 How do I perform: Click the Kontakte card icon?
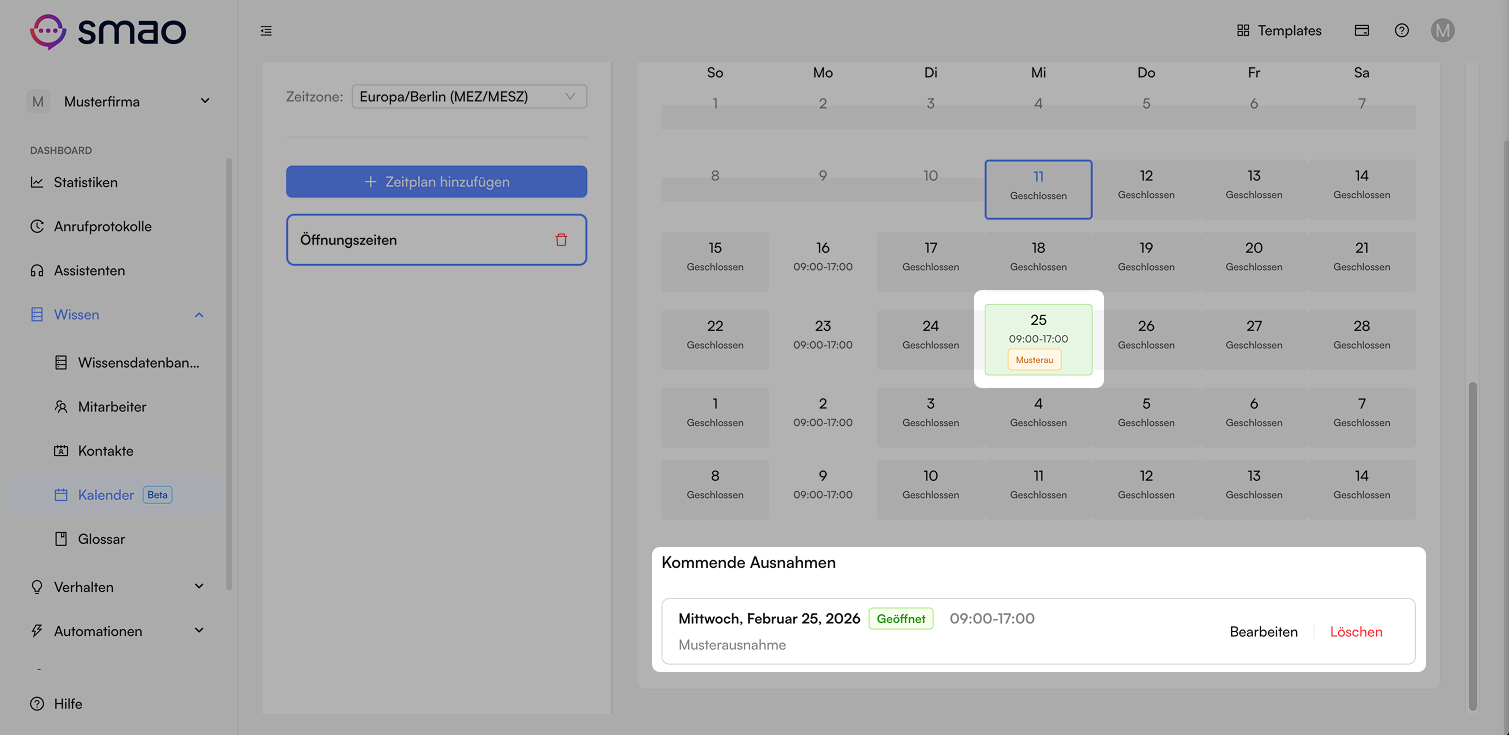61,451
